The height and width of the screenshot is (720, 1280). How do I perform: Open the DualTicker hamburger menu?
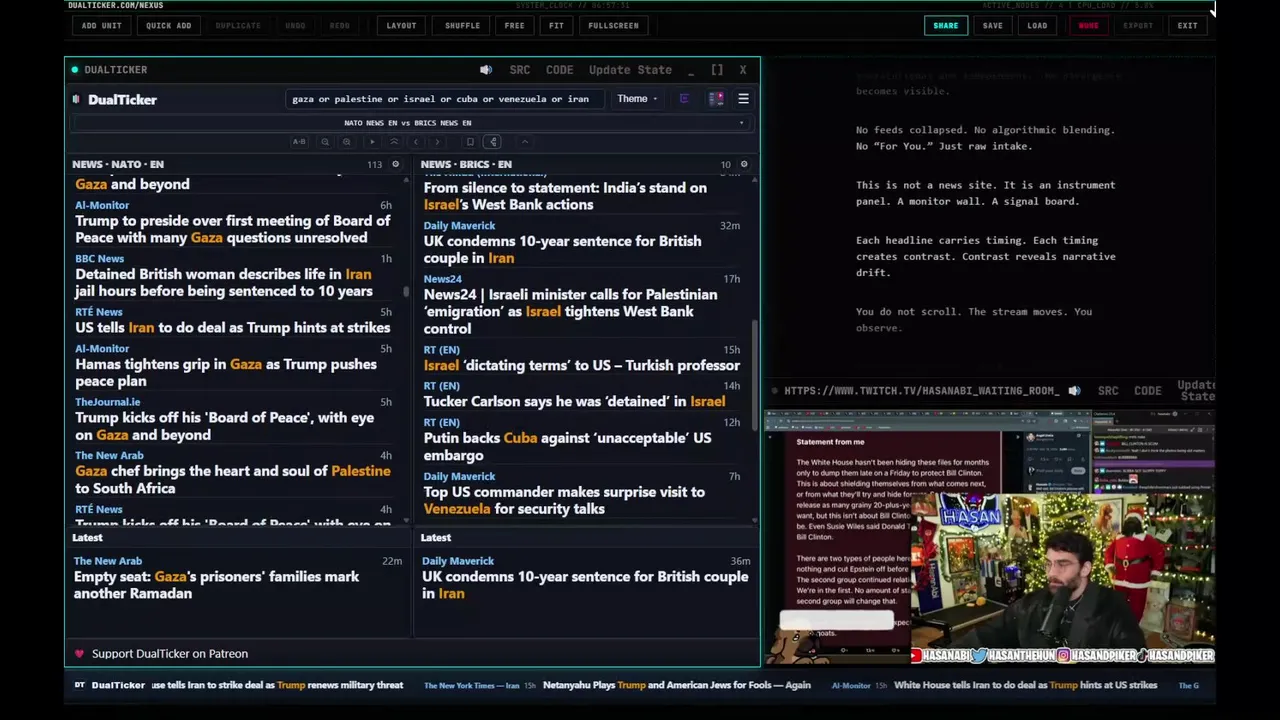743,99
